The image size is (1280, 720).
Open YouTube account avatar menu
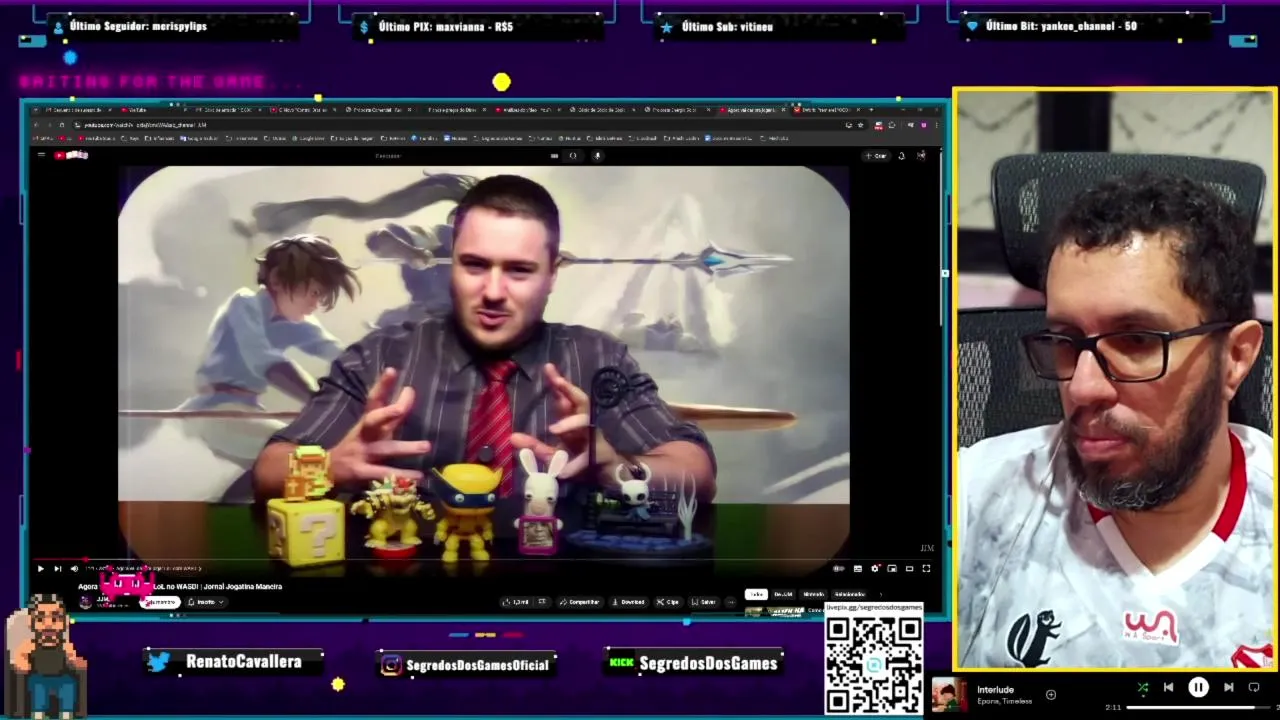tap(921, 155)
